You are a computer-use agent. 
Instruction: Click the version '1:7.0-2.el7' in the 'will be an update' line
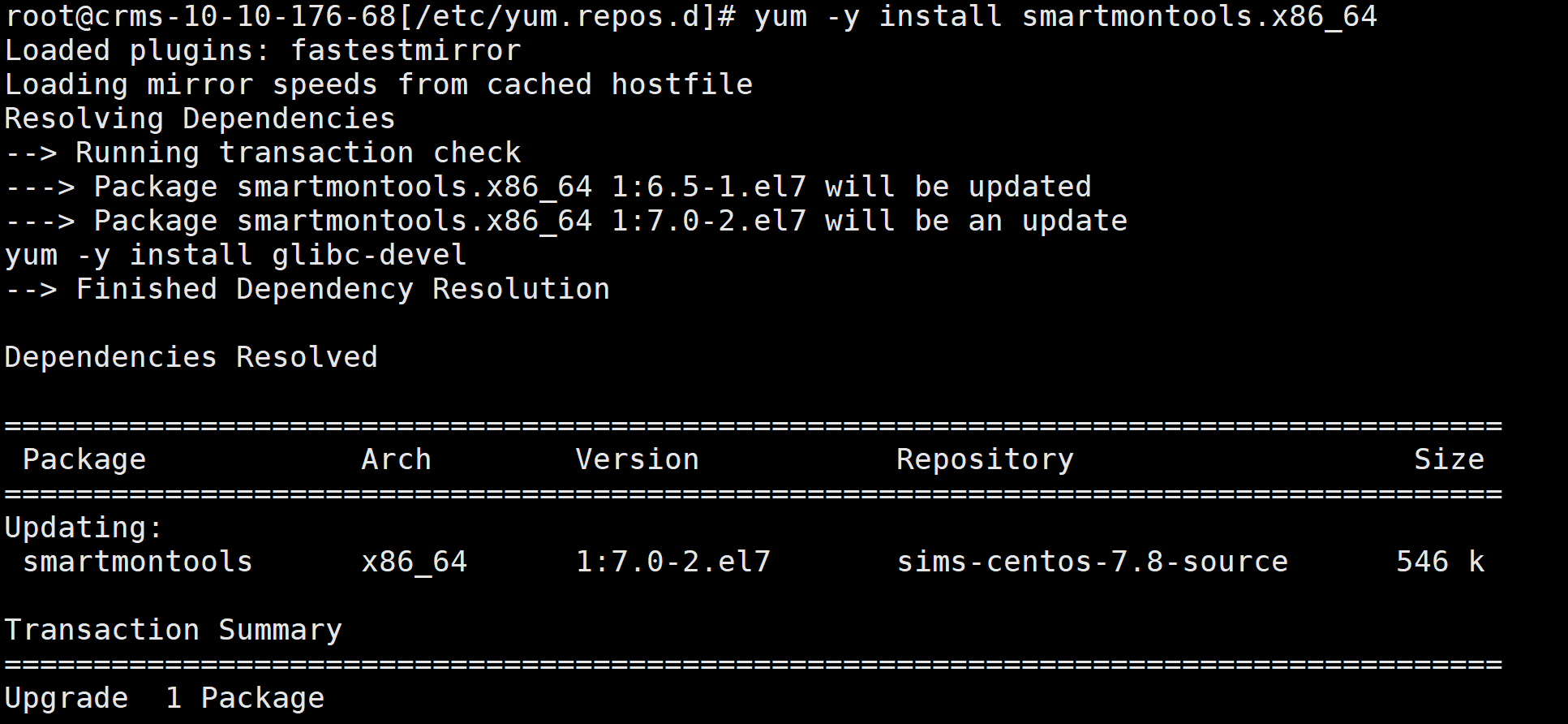pos(708,222)
